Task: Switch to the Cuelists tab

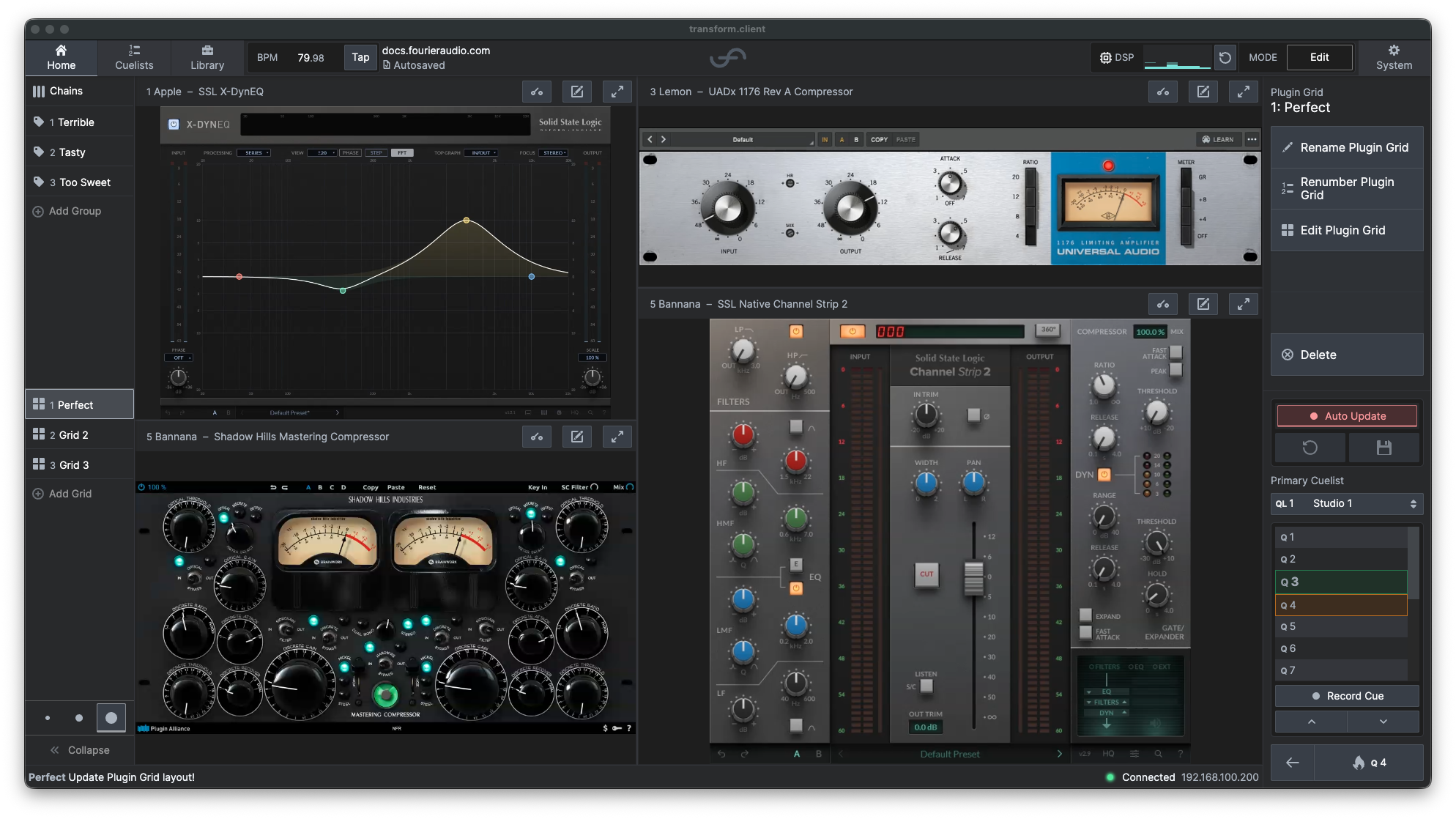Action: 134,57
